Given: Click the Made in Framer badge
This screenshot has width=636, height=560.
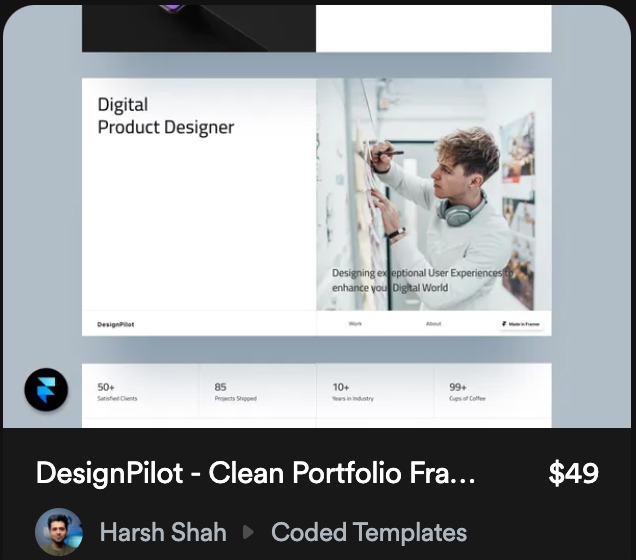Looking at the screenshot, I should coord(521,324).
